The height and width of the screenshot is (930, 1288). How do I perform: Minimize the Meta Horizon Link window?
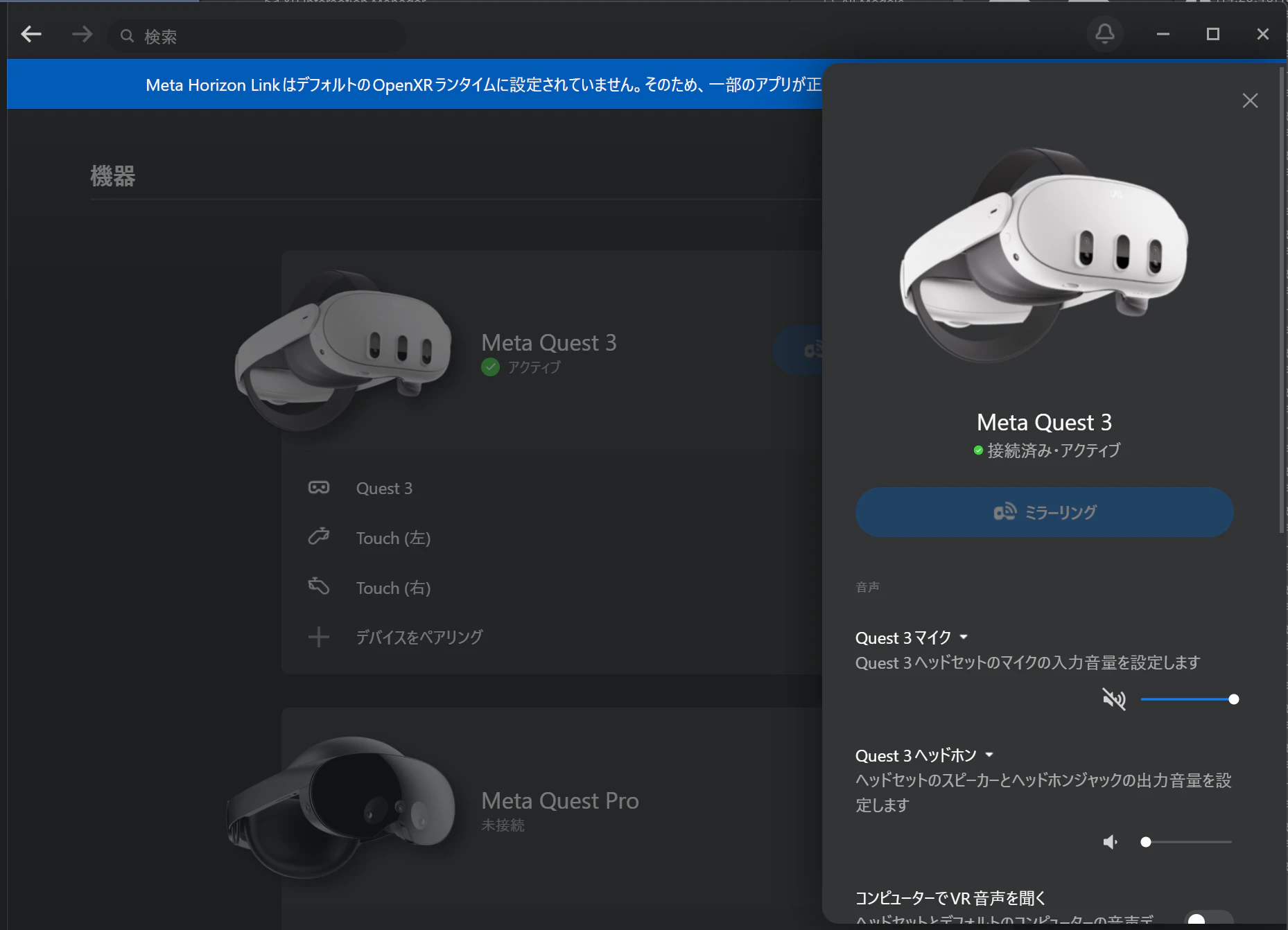1163,34
